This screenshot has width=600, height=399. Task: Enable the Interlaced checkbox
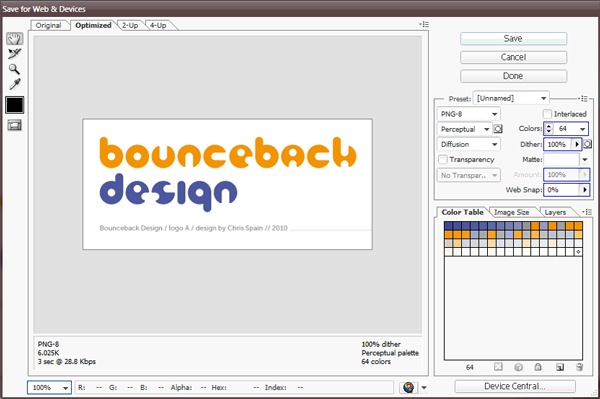(x=547, y=114)
